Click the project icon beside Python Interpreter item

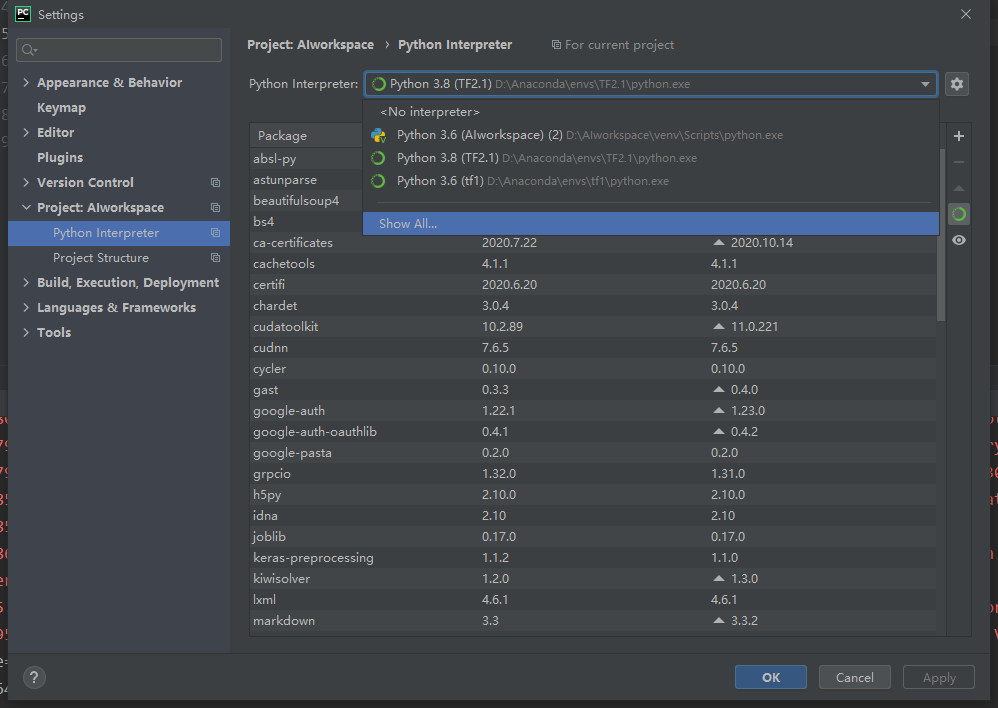point(215,233)
